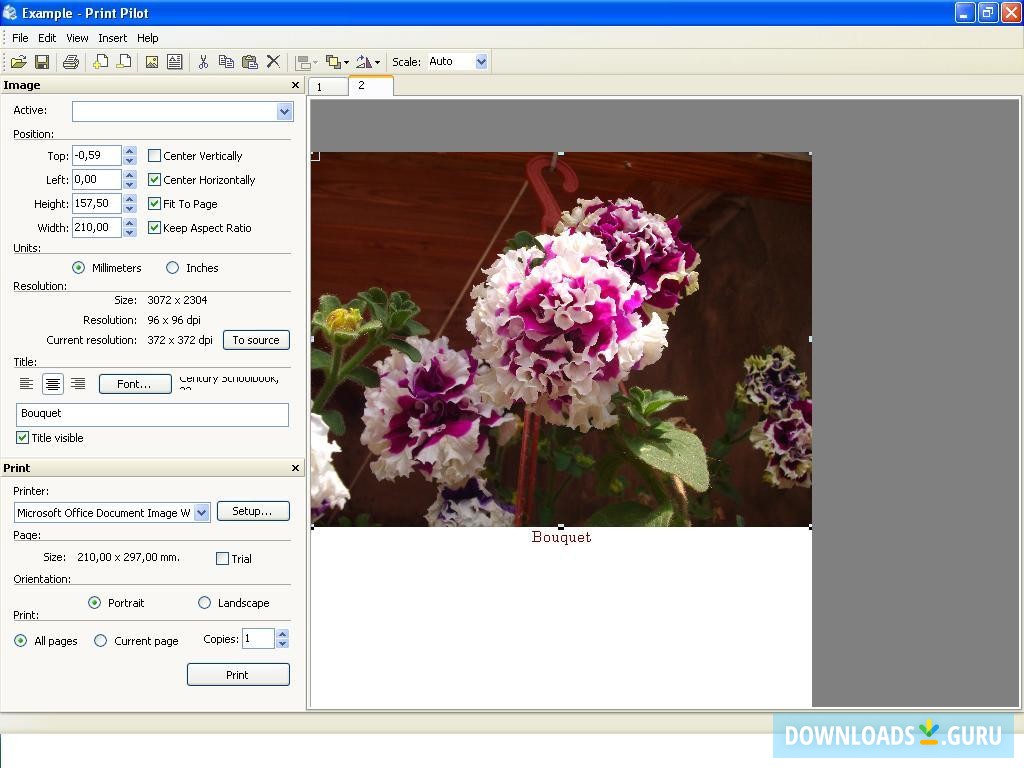Click the To source button

256,340
